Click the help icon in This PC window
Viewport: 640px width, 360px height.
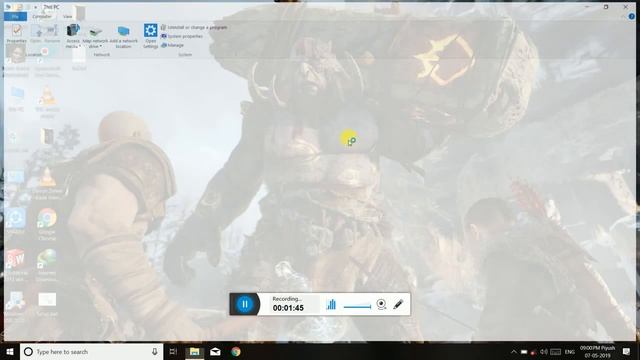[x=632, y=16]
